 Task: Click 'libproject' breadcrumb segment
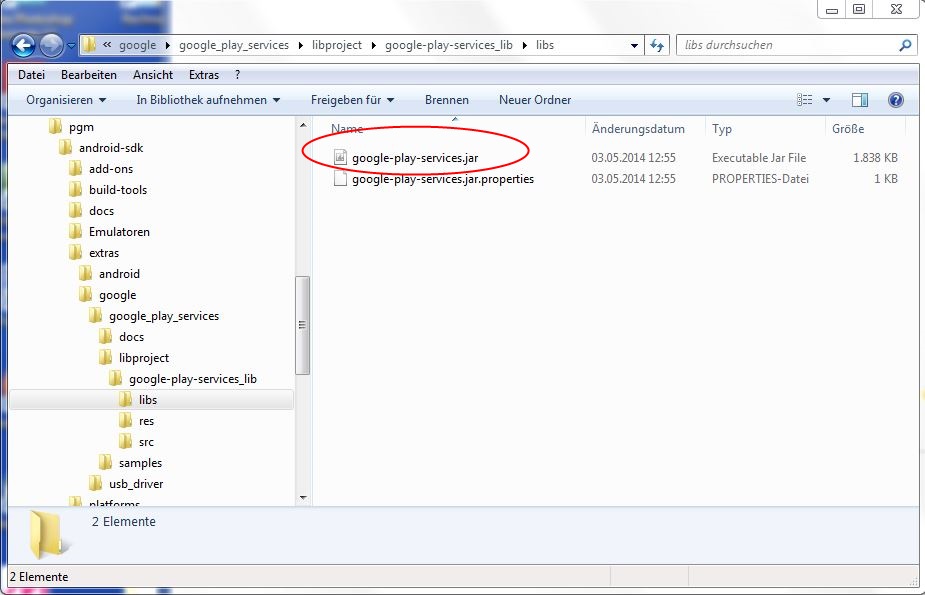(x=337, y=45)
